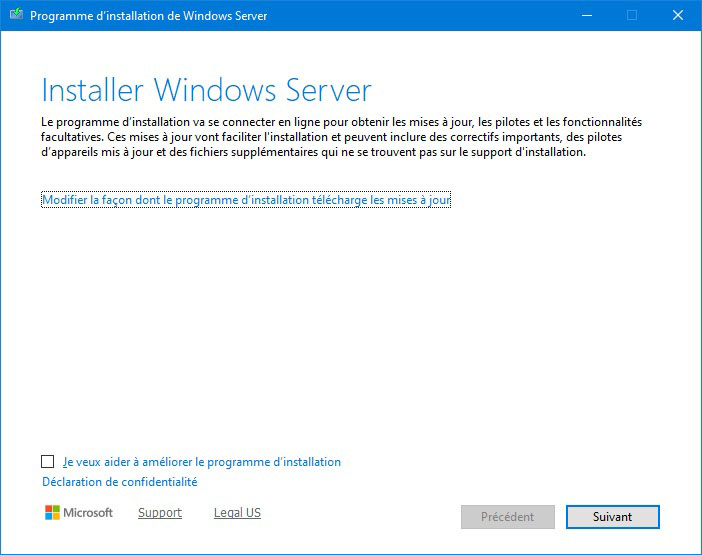This screenshot has width=702, height=555.
Task: Open the Legal US link
Action: point(237,513)
